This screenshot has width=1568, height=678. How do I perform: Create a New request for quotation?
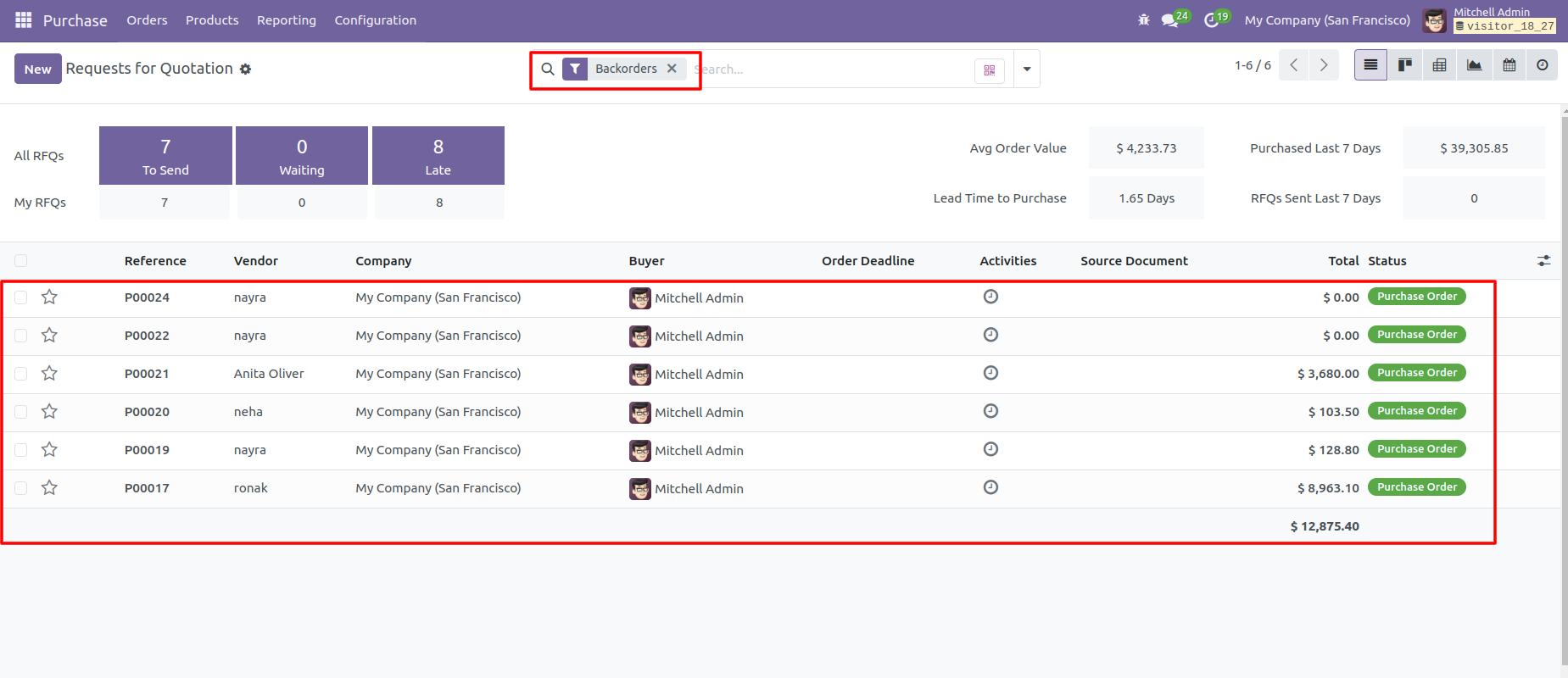pyautogui.click(x=37, y=69)
